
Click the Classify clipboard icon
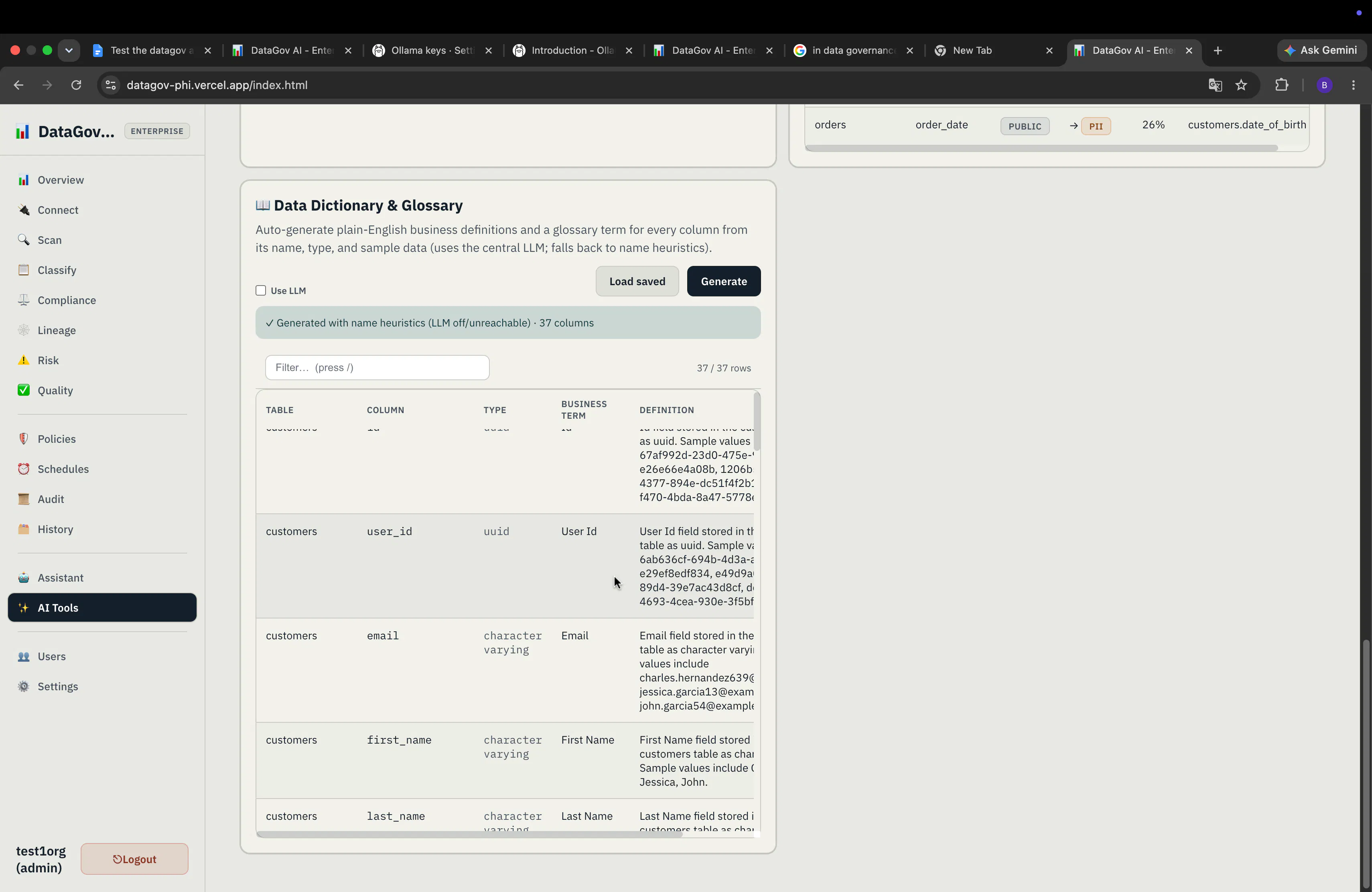pos(24,270)
